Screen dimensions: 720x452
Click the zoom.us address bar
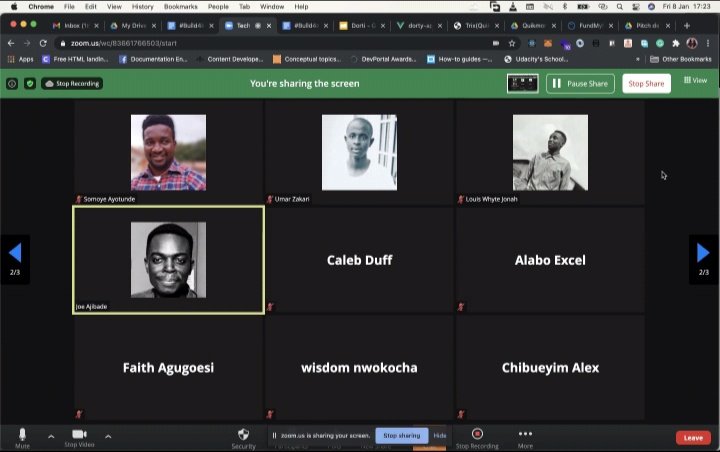pos(276,43)
